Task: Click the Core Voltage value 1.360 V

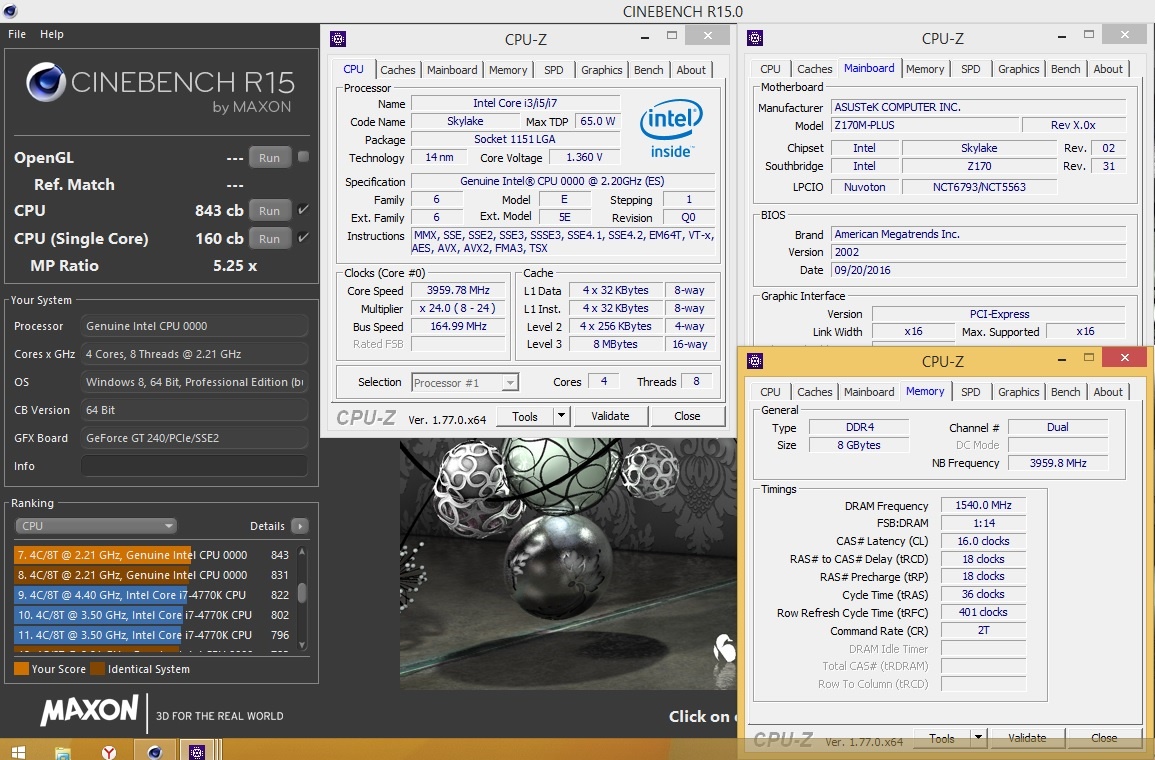Action: pyautogui.click(x=584, y=157)
